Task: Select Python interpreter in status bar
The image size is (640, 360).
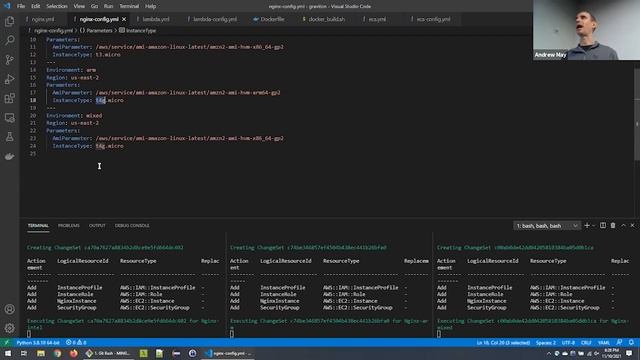Action: coord(38,342)
